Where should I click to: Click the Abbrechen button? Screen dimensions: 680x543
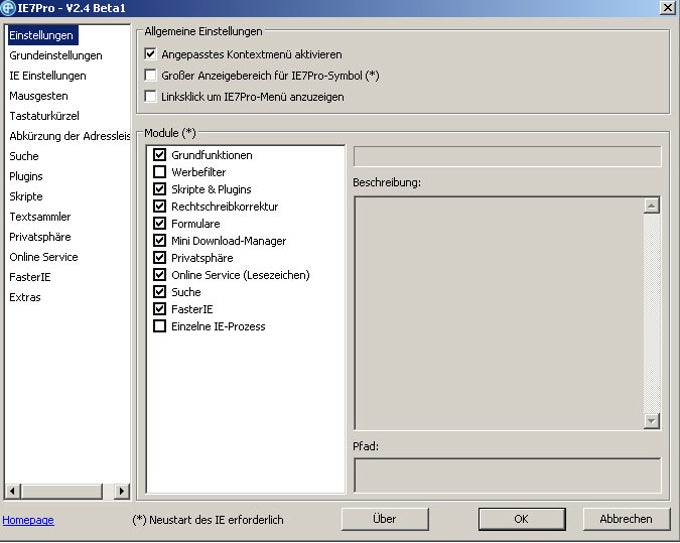click(626, 519)
